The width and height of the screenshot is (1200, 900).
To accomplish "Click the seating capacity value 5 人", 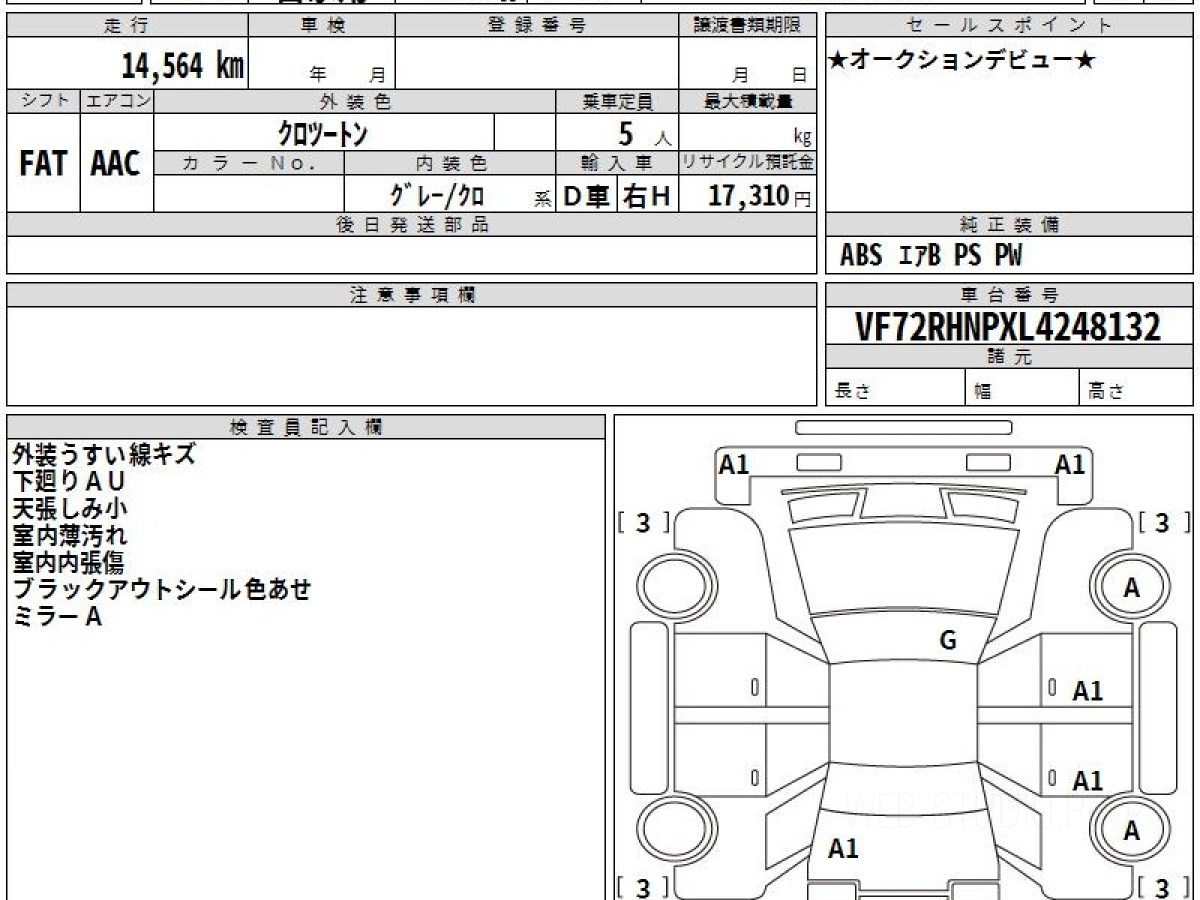I will pos(644,134).
